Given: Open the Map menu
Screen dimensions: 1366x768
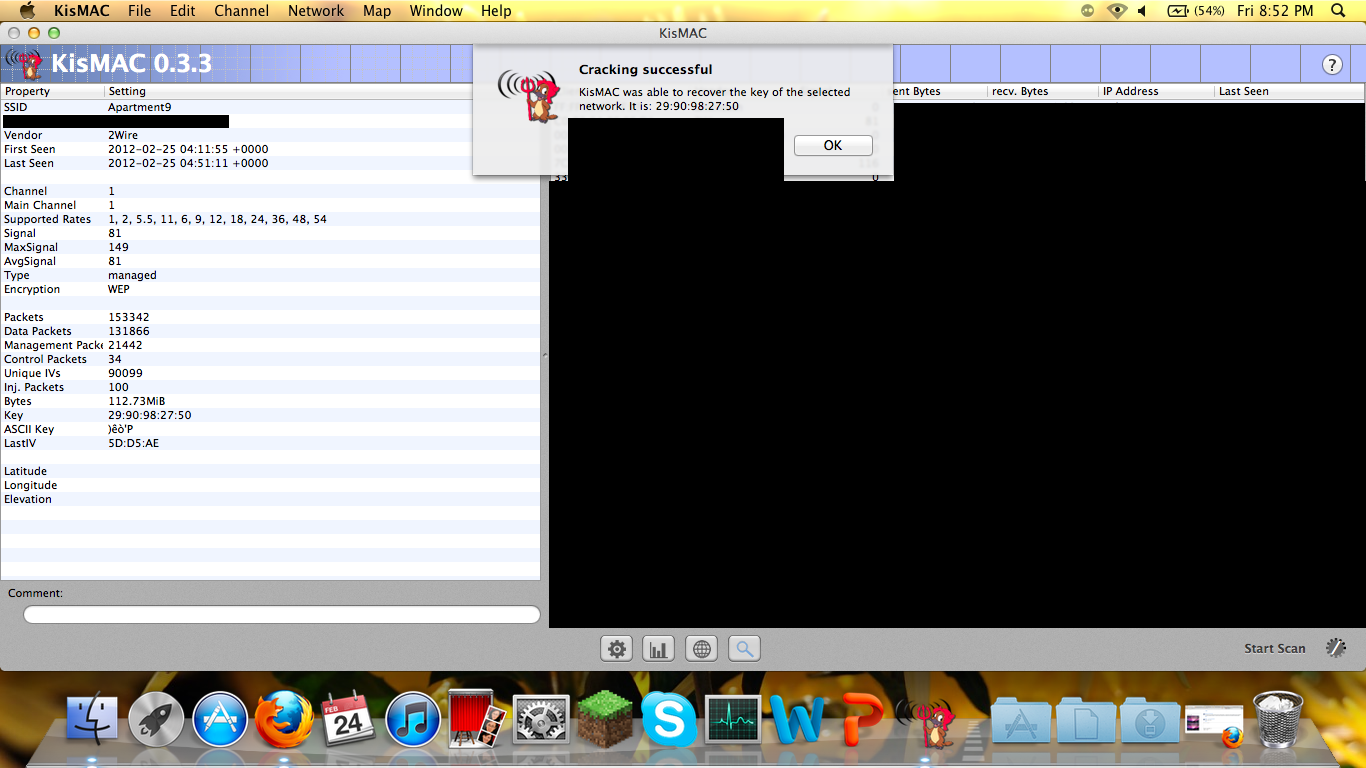Looking at the screenshot, I should tap(377, 11).
